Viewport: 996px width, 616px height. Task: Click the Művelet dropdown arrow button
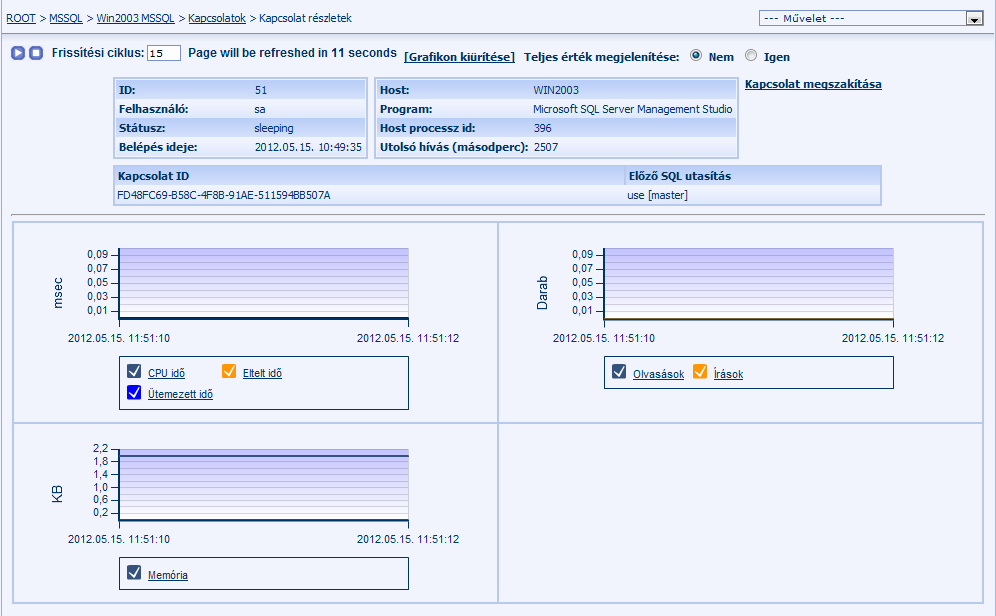click(x=973, y=18)
